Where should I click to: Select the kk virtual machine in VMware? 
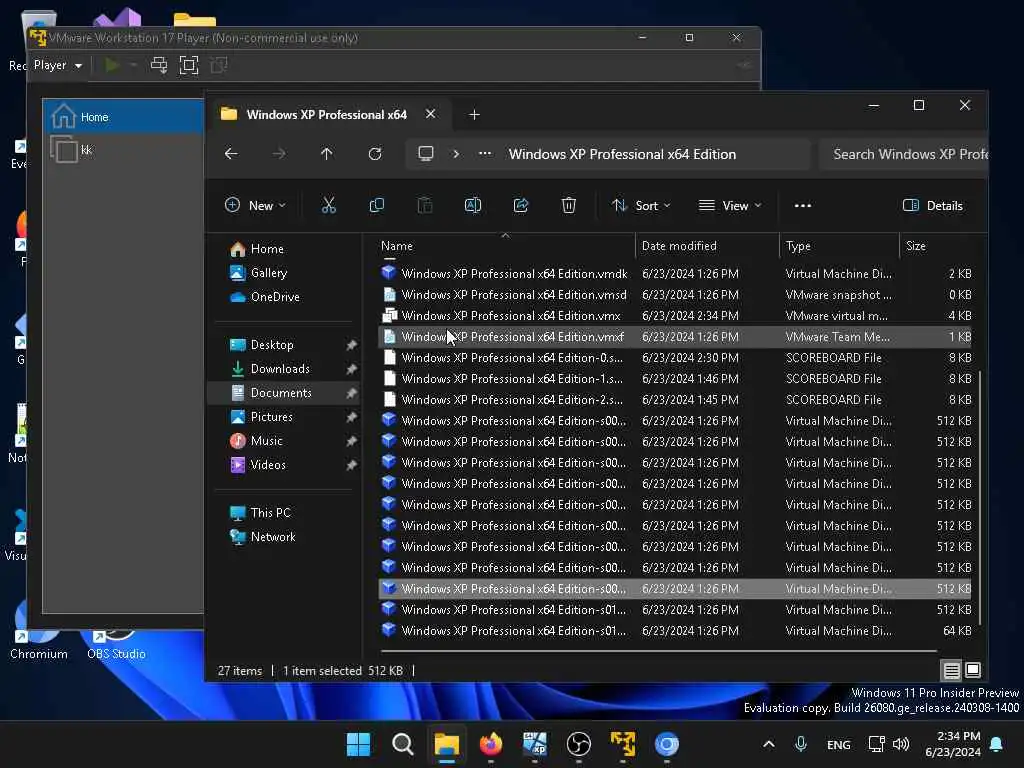coord(123,150)
